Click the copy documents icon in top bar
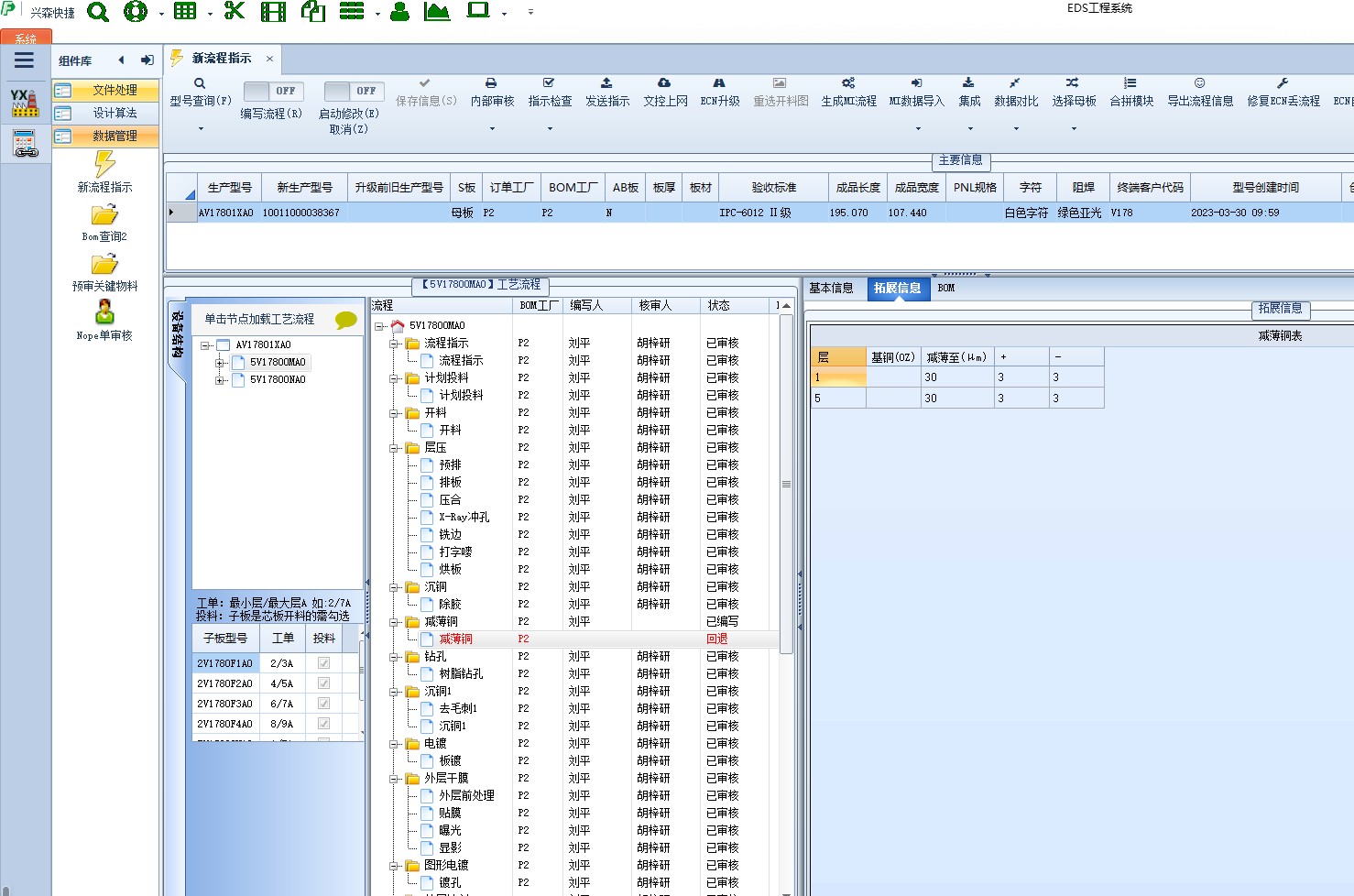1354x896 pixels. click(x=313, y=12)
